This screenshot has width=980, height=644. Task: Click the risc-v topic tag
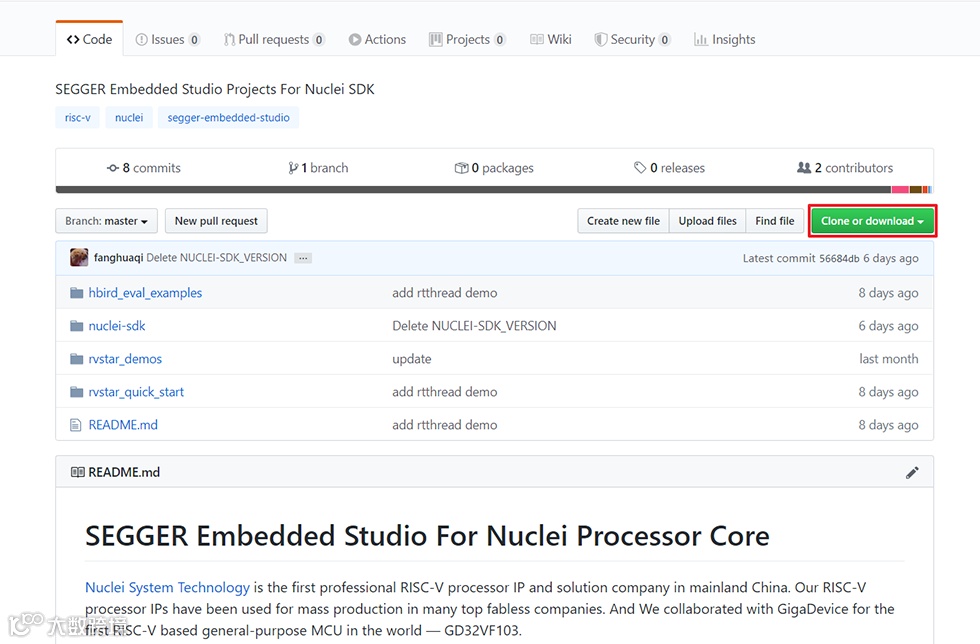click(78, 118)
